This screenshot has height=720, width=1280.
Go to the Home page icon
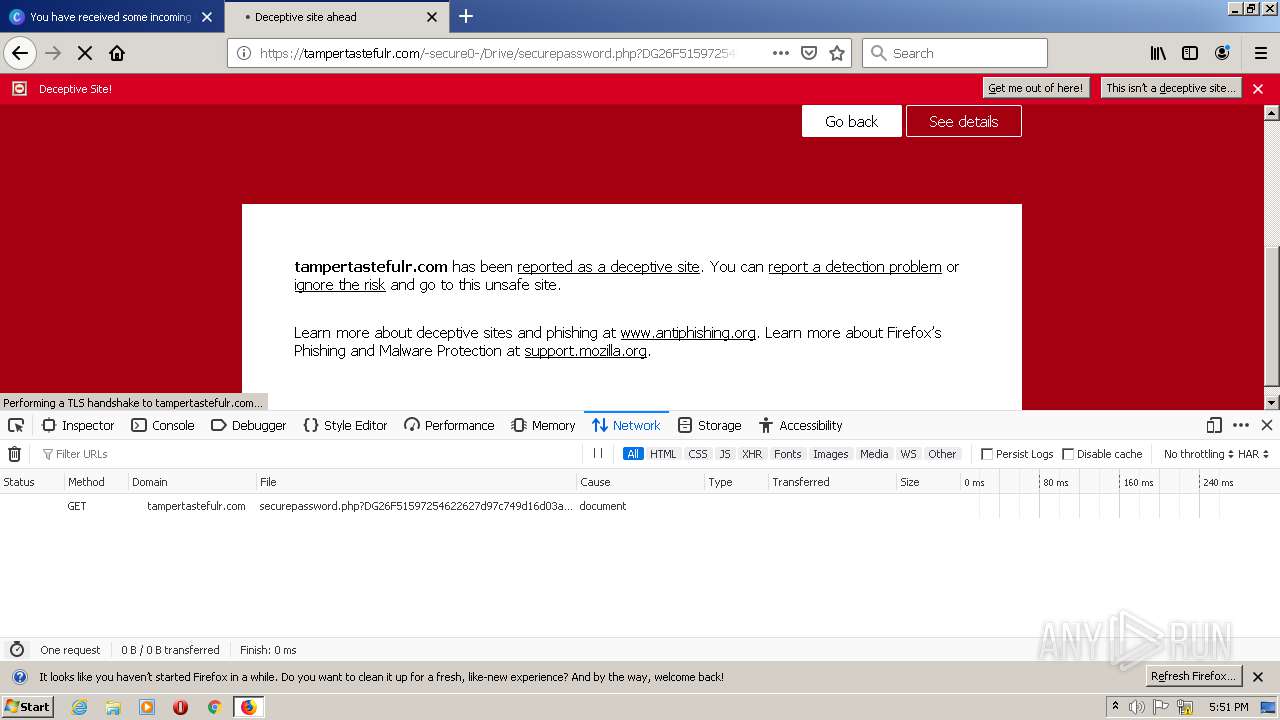pyautogui.click(x=117, y=53)
